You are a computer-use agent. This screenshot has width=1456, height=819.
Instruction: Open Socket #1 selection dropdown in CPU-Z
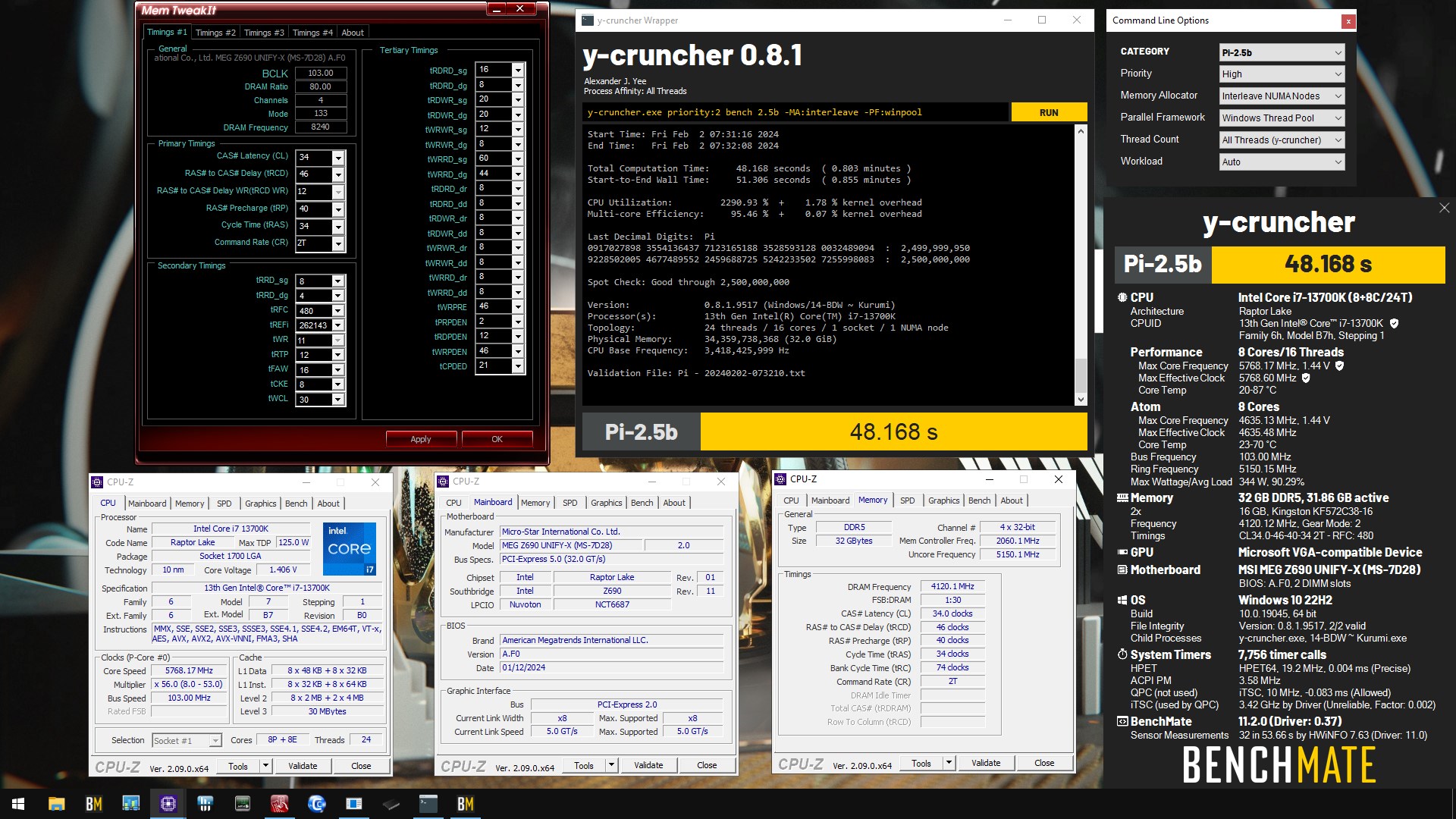(x=187, y=740)
